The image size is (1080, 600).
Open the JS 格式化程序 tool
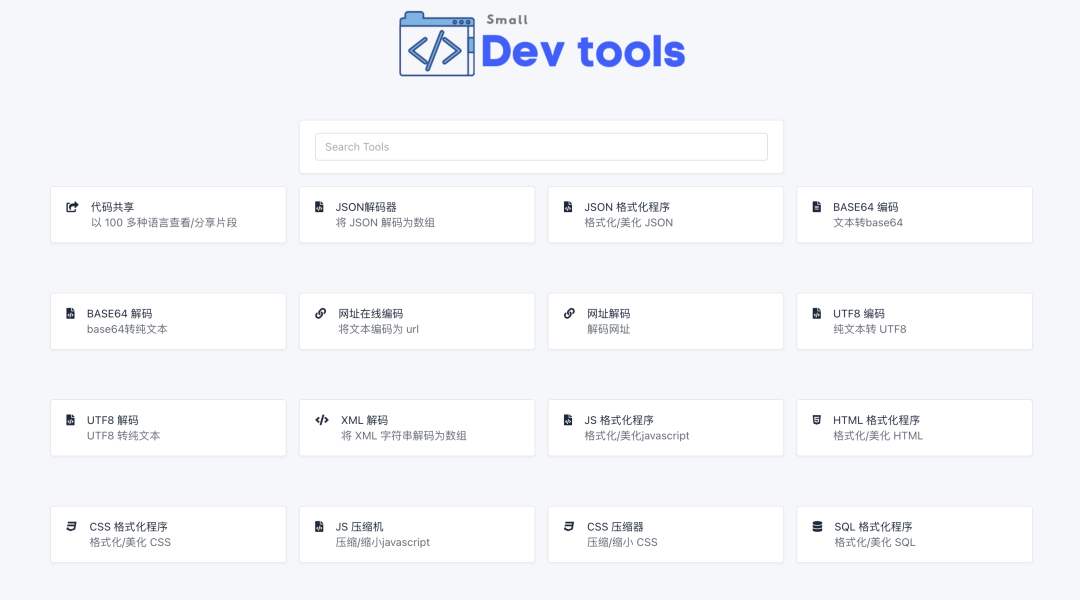[x=665, y=427]
